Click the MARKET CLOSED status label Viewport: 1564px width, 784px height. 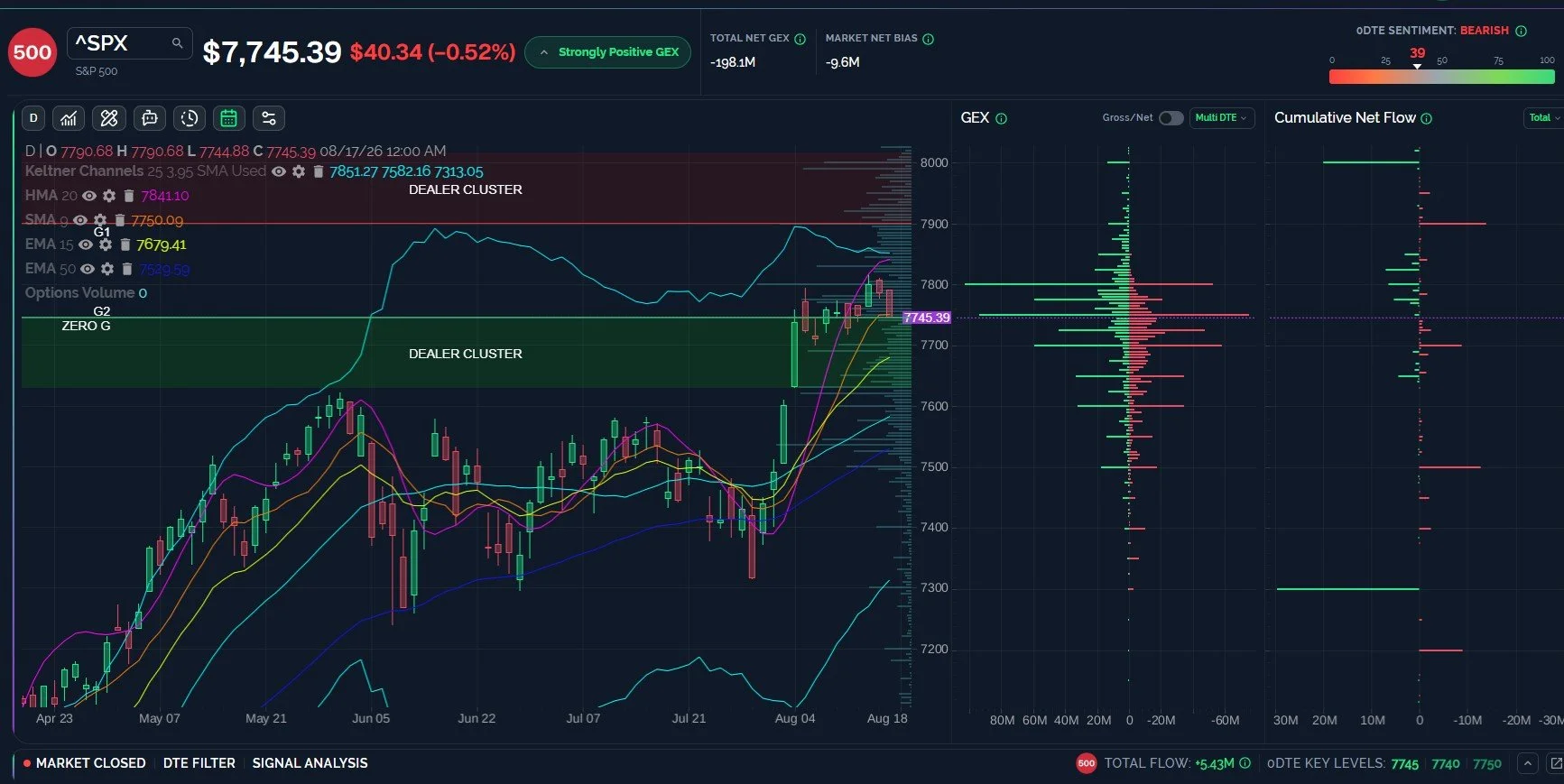click(90, 763)
